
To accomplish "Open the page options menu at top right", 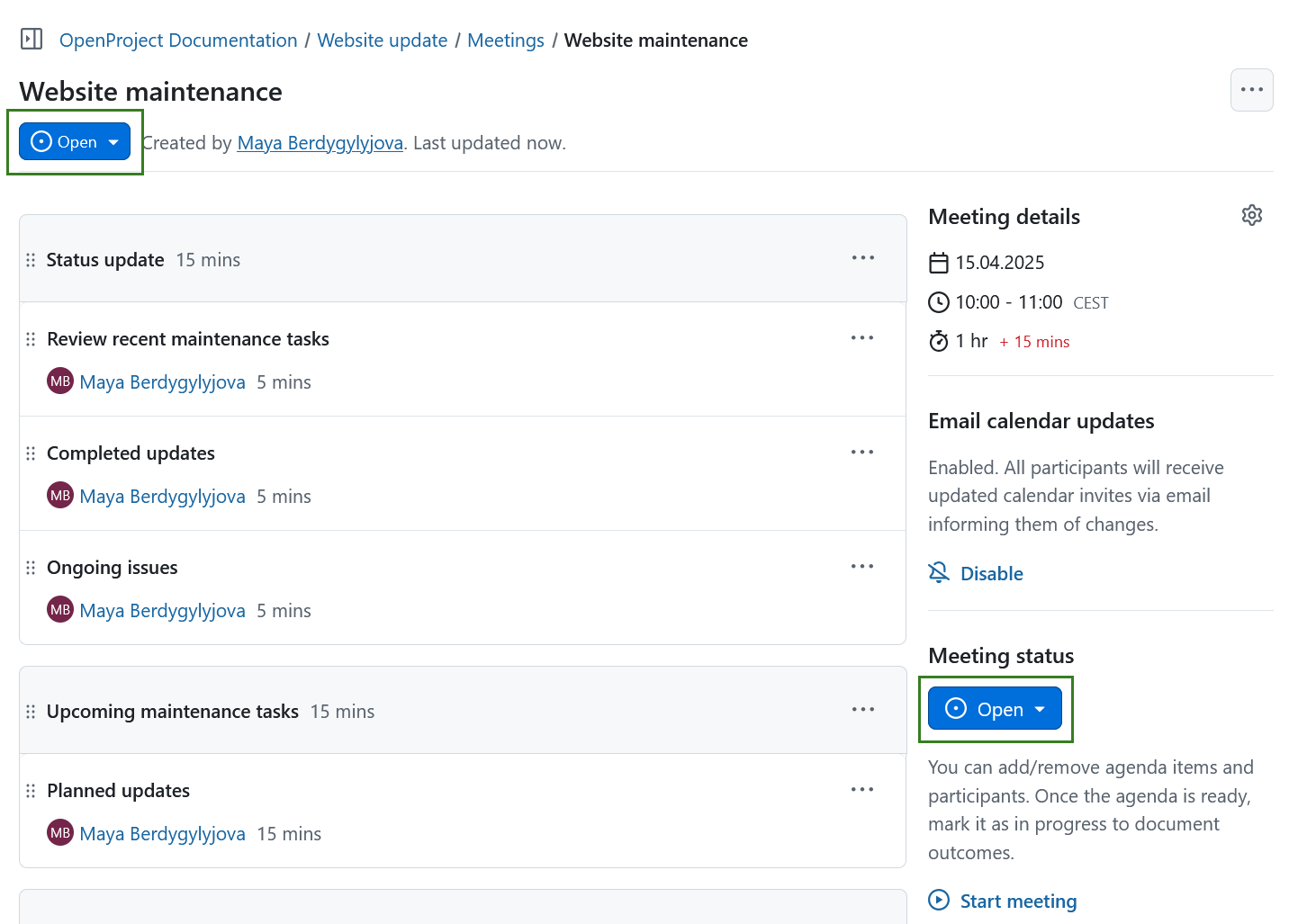I will [1252, 90].
